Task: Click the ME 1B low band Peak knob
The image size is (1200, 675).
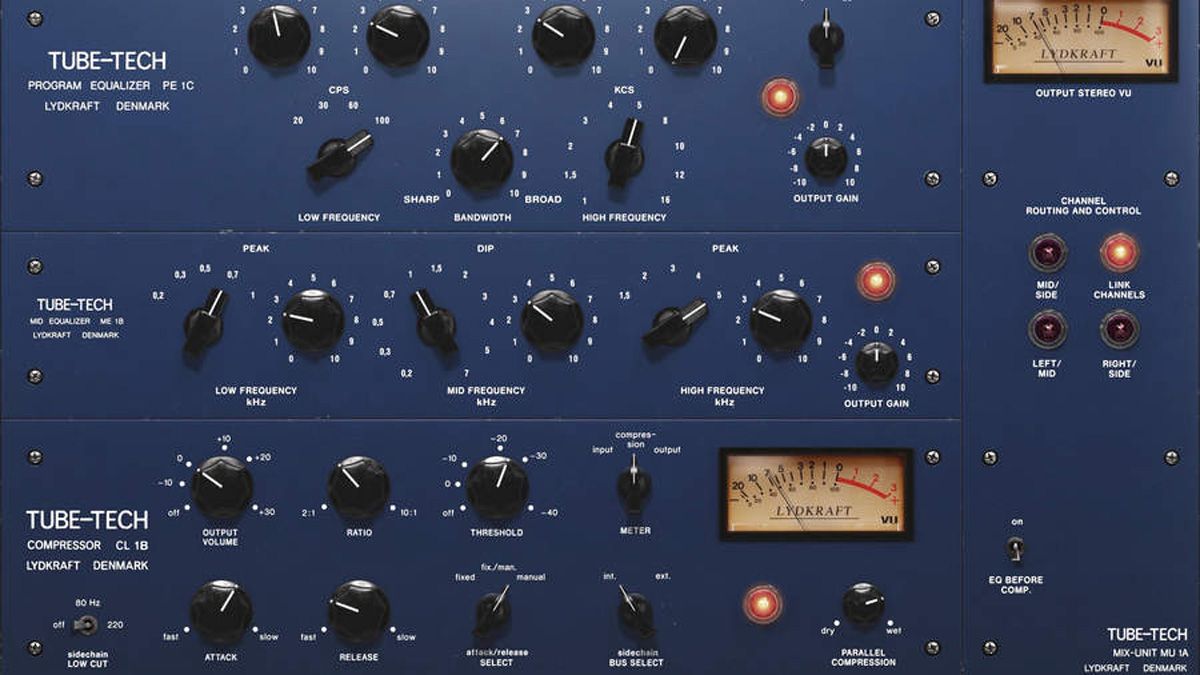Action: [313, 321]
